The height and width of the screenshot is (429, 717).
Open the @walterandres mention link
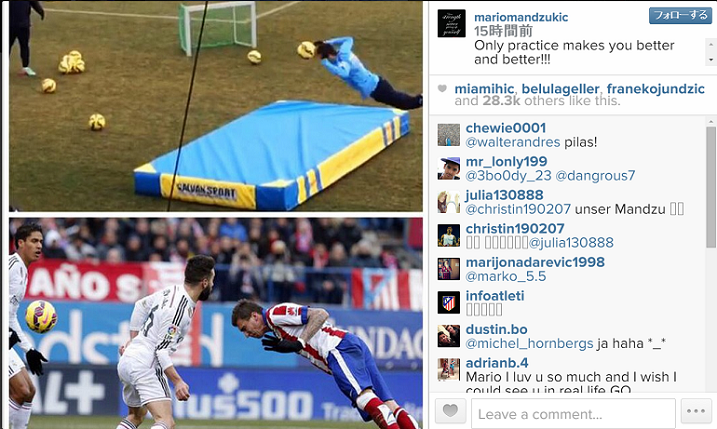pos(513,142)
